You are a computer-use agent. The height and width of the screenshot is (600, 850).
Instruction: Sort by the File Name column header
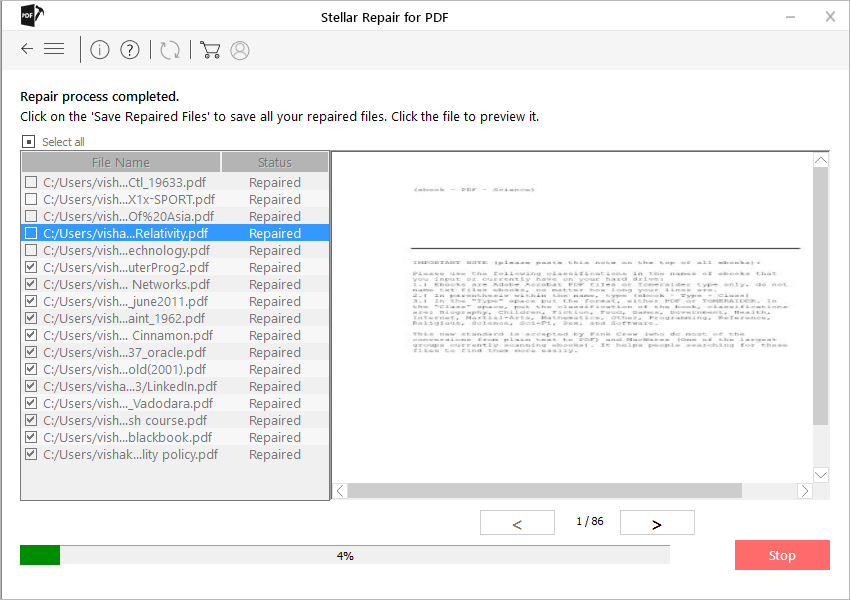coord(120,162)
